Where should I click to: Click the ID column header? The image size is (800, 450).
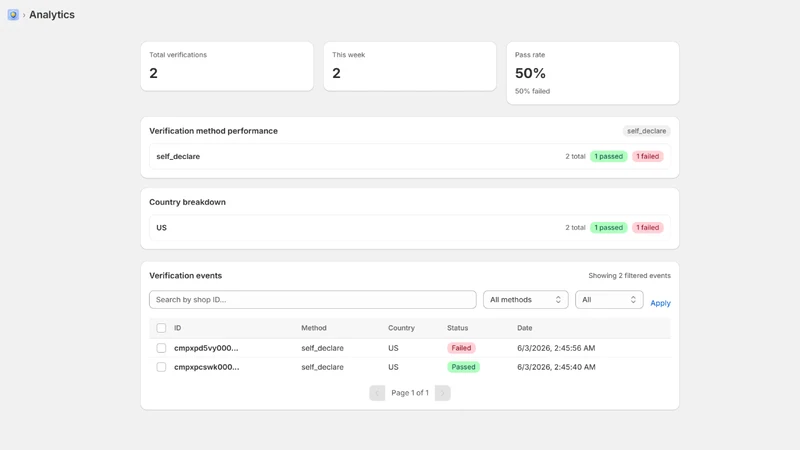pos(178,328)
